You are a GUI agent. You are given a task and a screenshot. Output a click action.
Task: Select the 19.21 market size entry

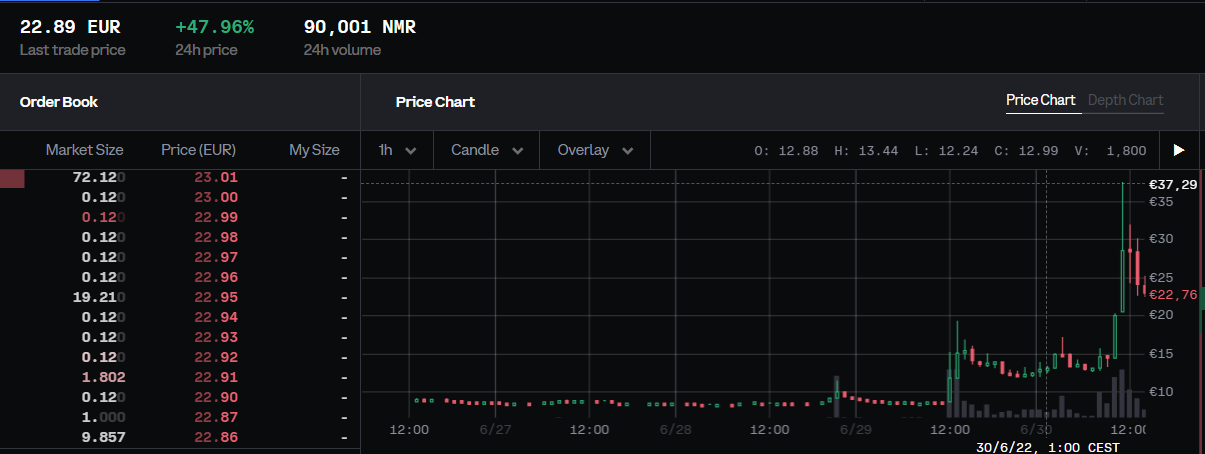(x=98, y=297)
